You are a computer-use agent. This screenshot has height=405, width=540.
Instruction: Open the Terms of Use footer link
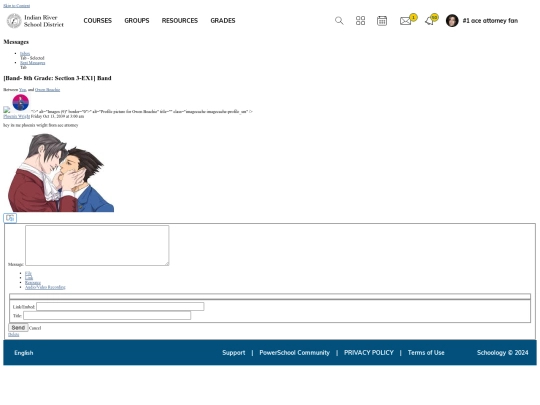pos(426,353)
